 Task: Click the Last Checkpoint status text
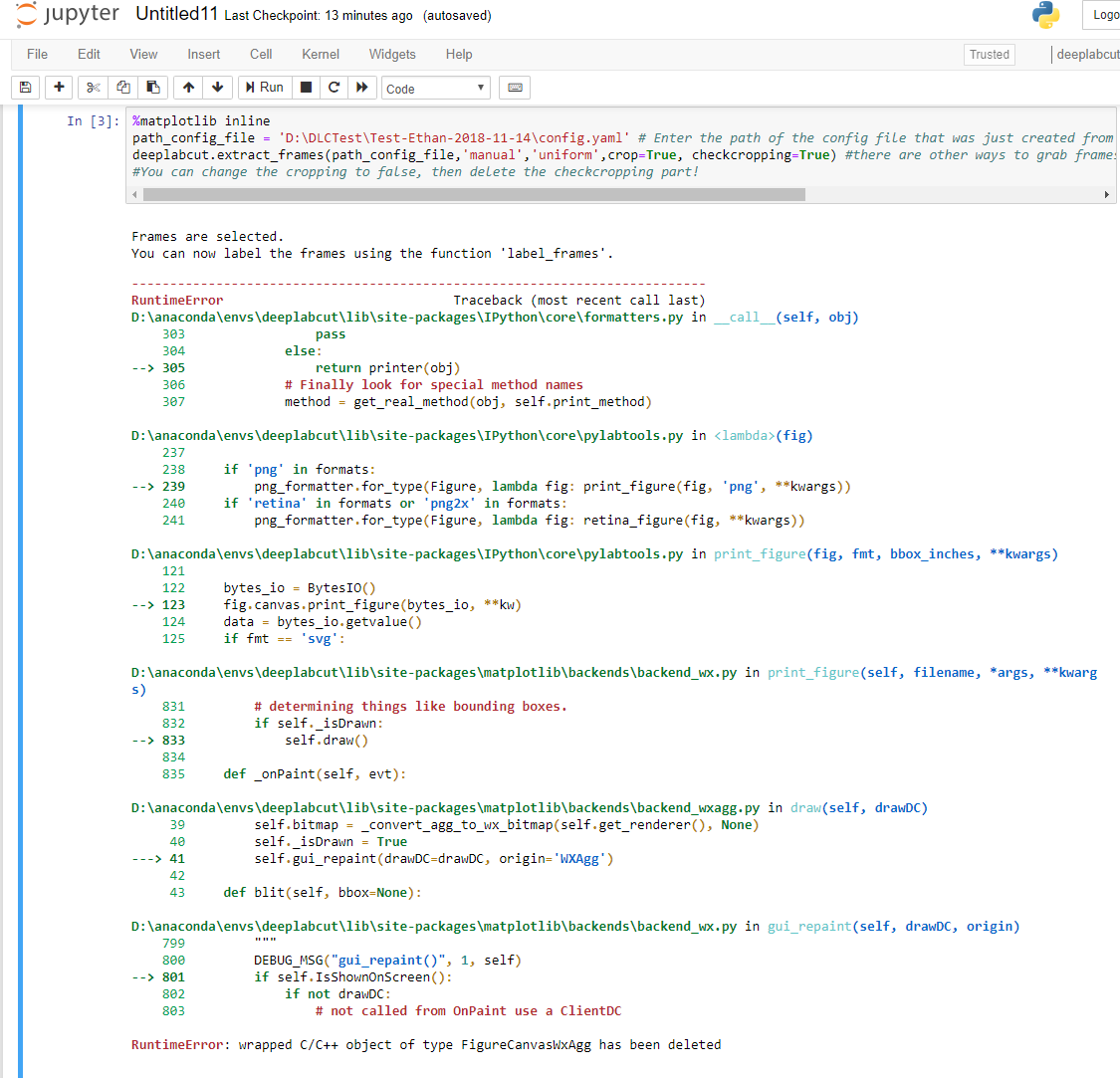(x=319, y=16)
